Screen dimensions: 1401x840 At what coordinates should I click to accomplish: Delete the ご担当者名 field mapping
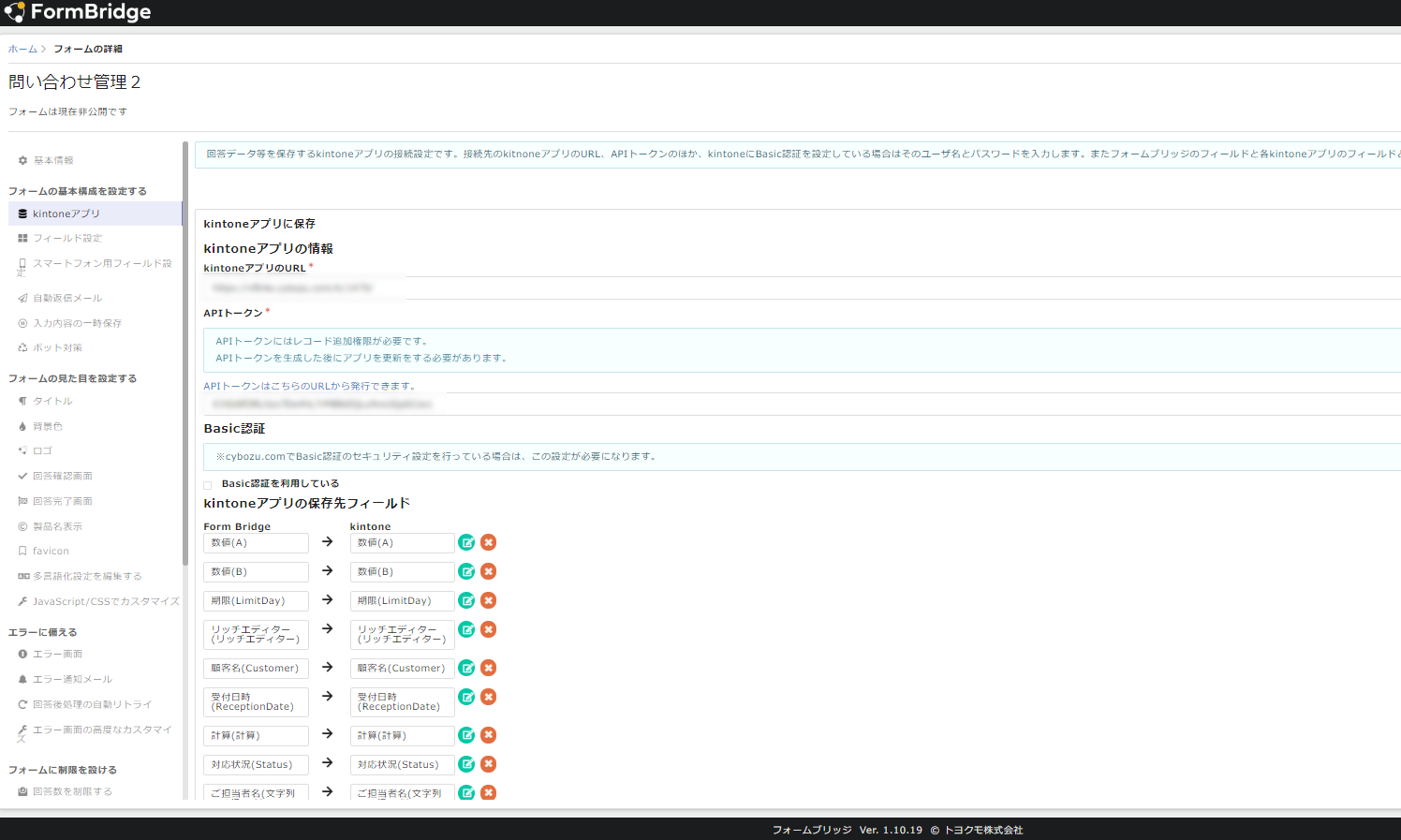pos(488,792)
